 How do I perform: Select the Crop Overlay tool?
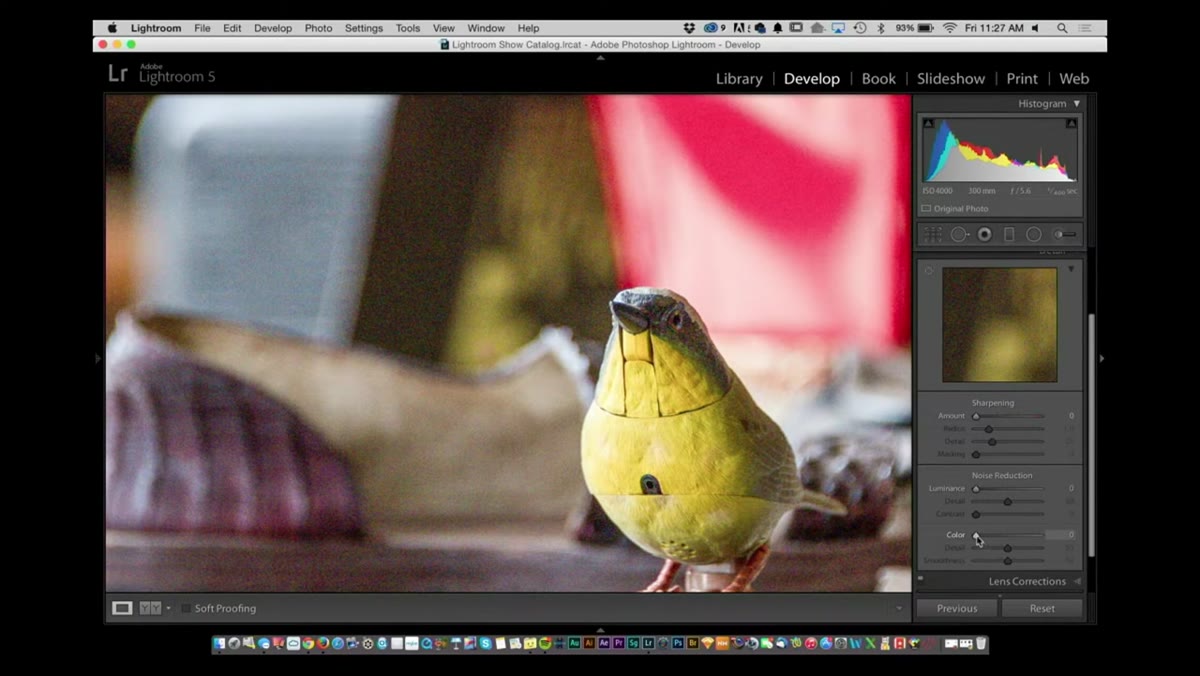(932, 234)
